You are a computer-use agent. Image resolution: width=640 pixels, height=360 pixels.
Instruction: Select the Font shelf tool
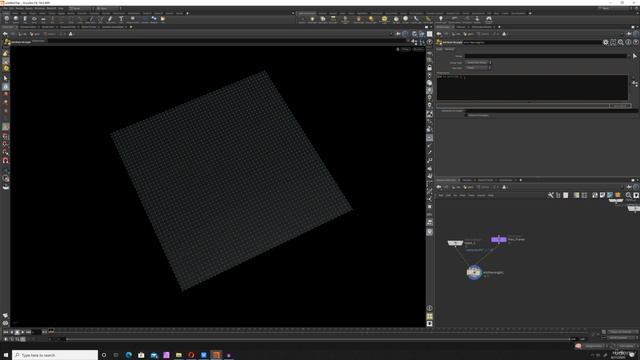[x=121, y=19]
